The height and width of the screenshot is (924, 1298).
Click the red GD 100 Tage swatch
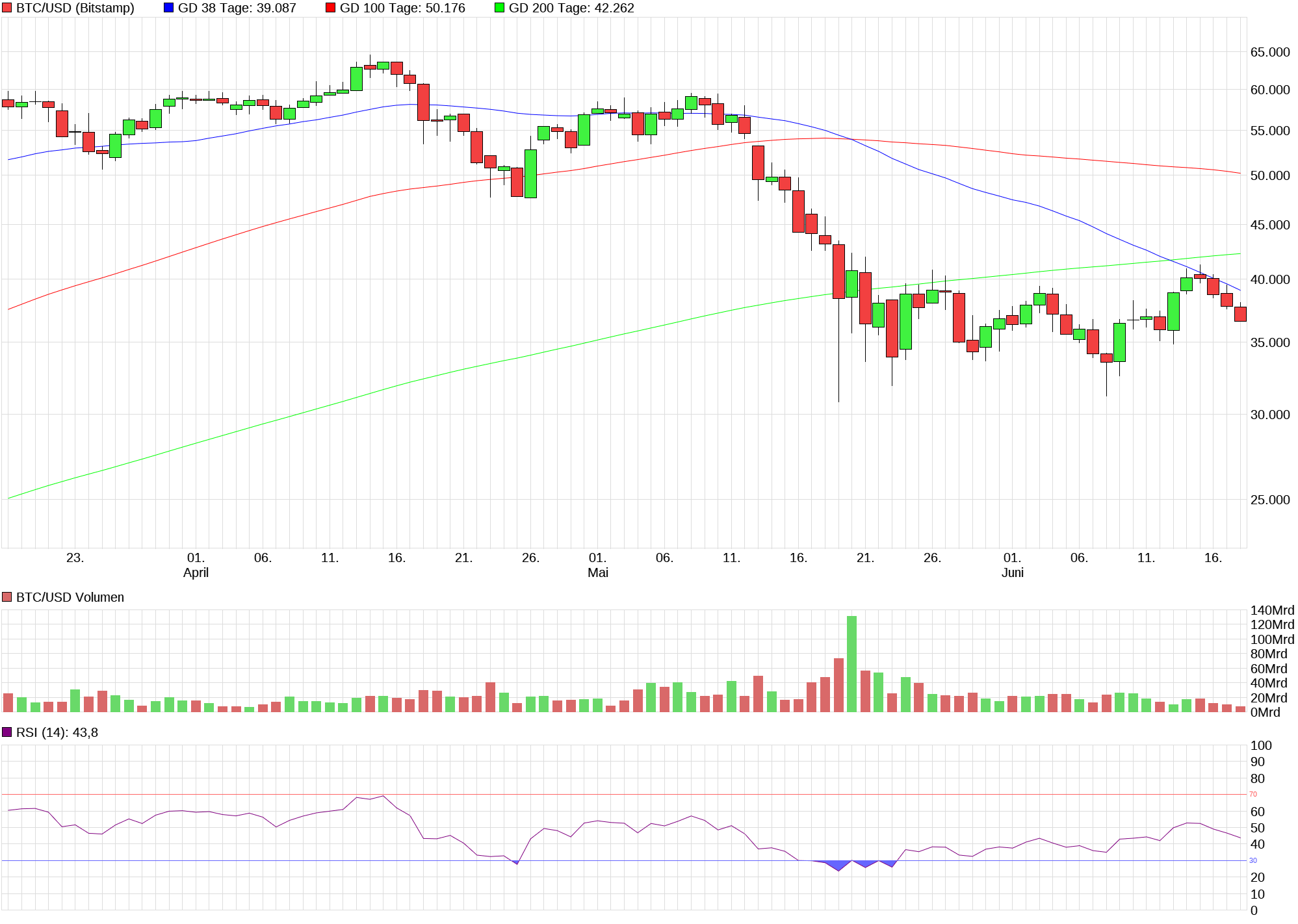tap(331, 8)
